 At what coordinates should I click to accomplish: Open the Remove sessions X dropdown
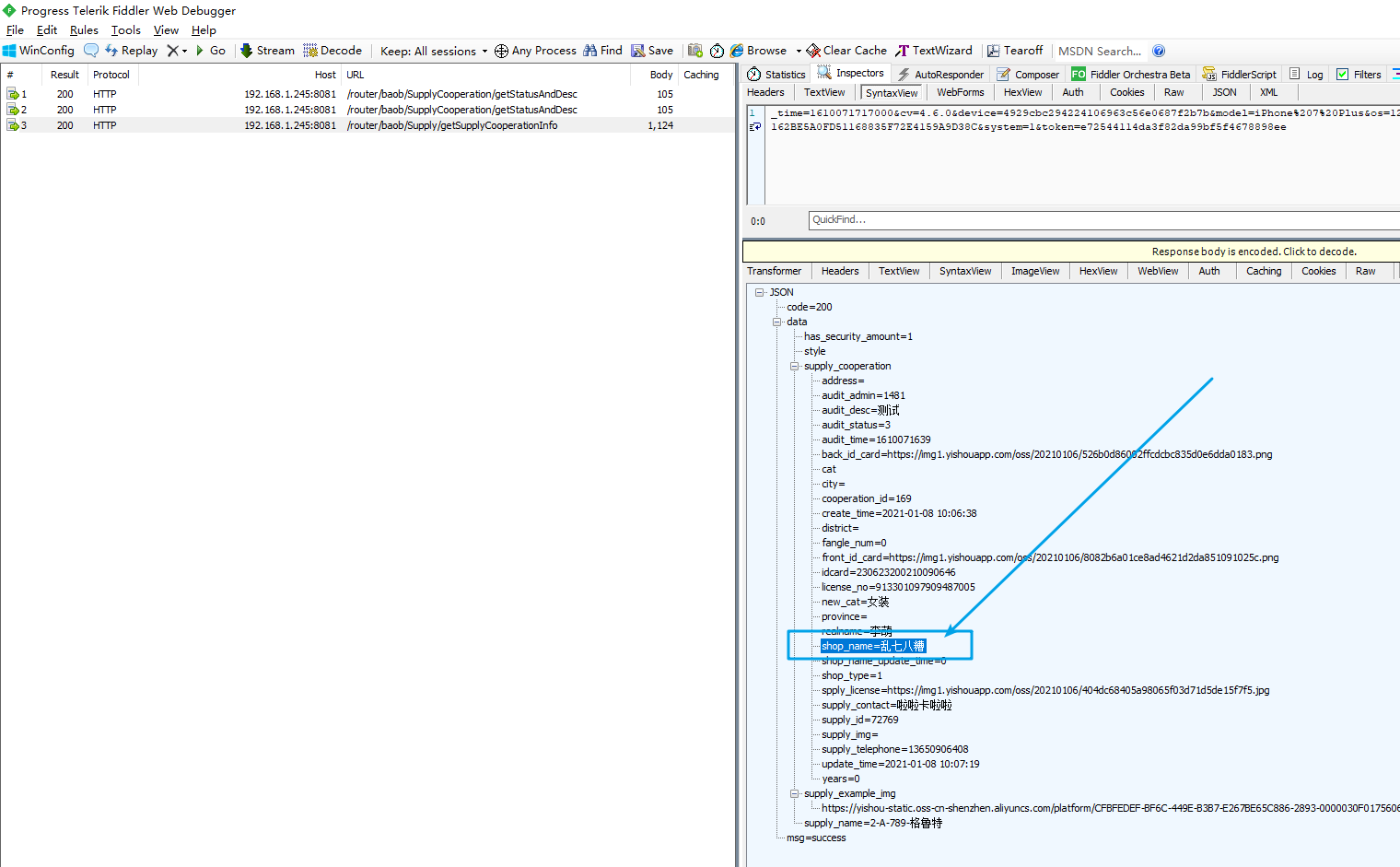coord(176,51)
